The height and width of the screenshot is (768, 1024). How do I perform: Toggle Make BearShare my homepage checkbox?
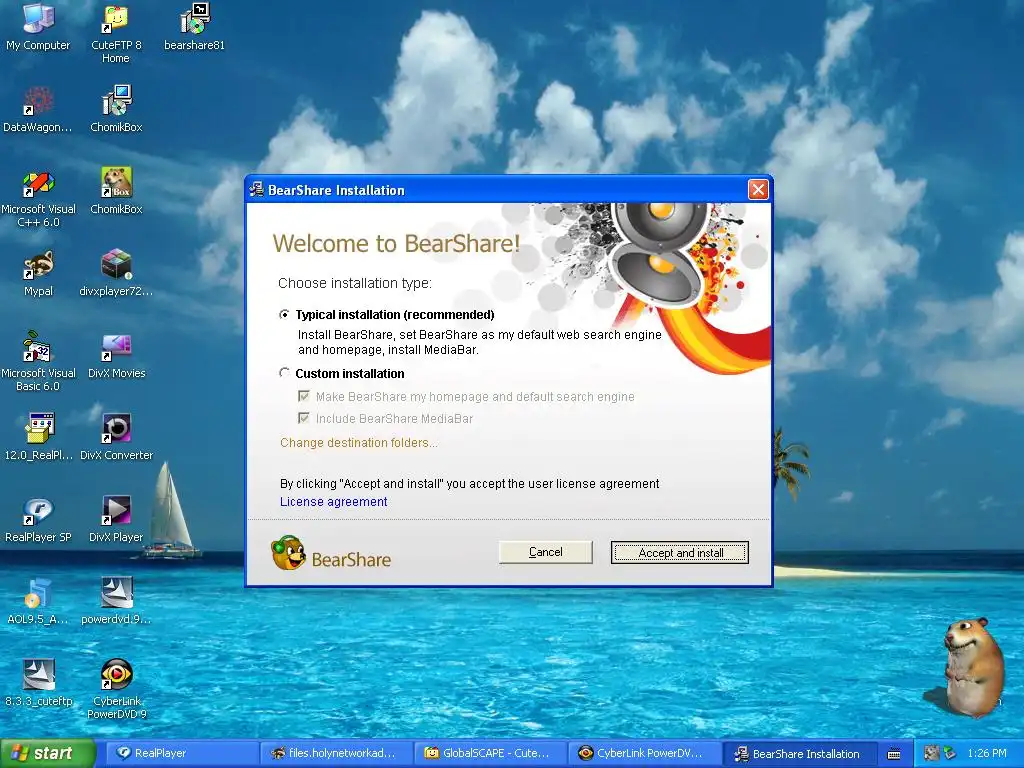coord(304,396)
